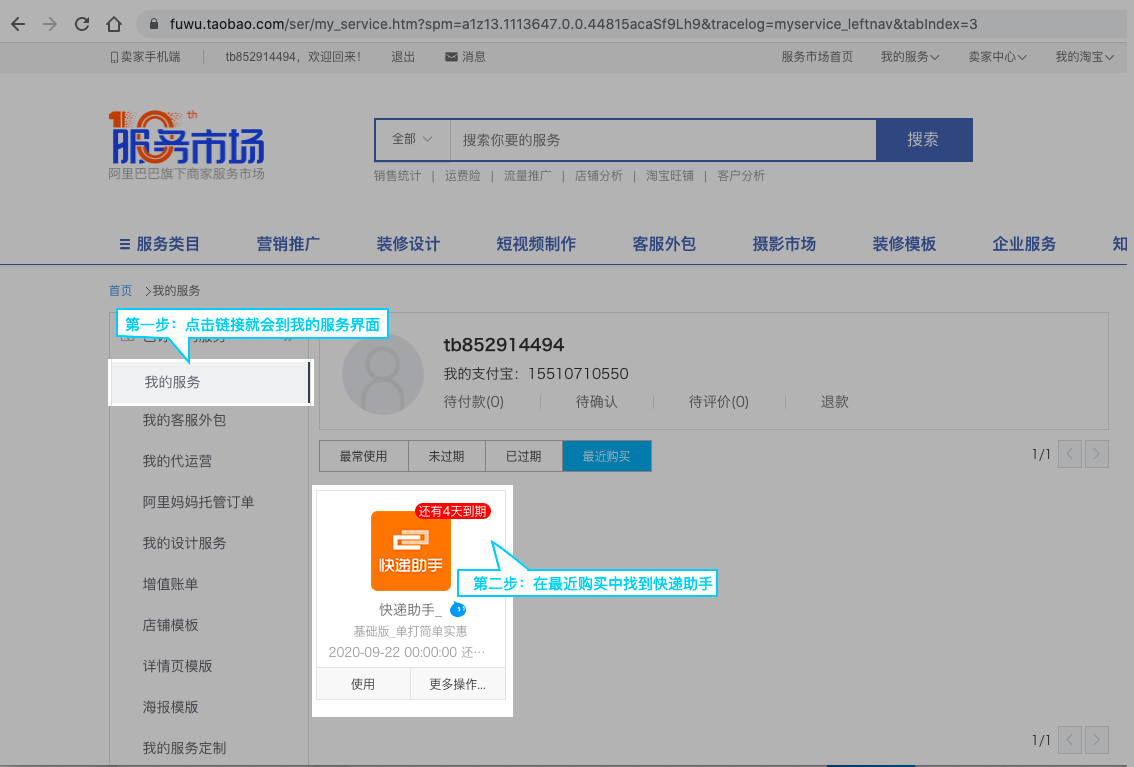
Task: Select the 最近购买 tab
Action: click(606, 456)
